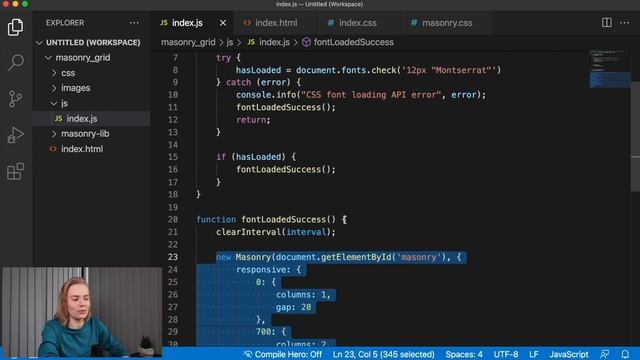Click the 'clearInterval(interval);' code line
The width and height of the screenshot is (640, 360).
tap(276, 232)
